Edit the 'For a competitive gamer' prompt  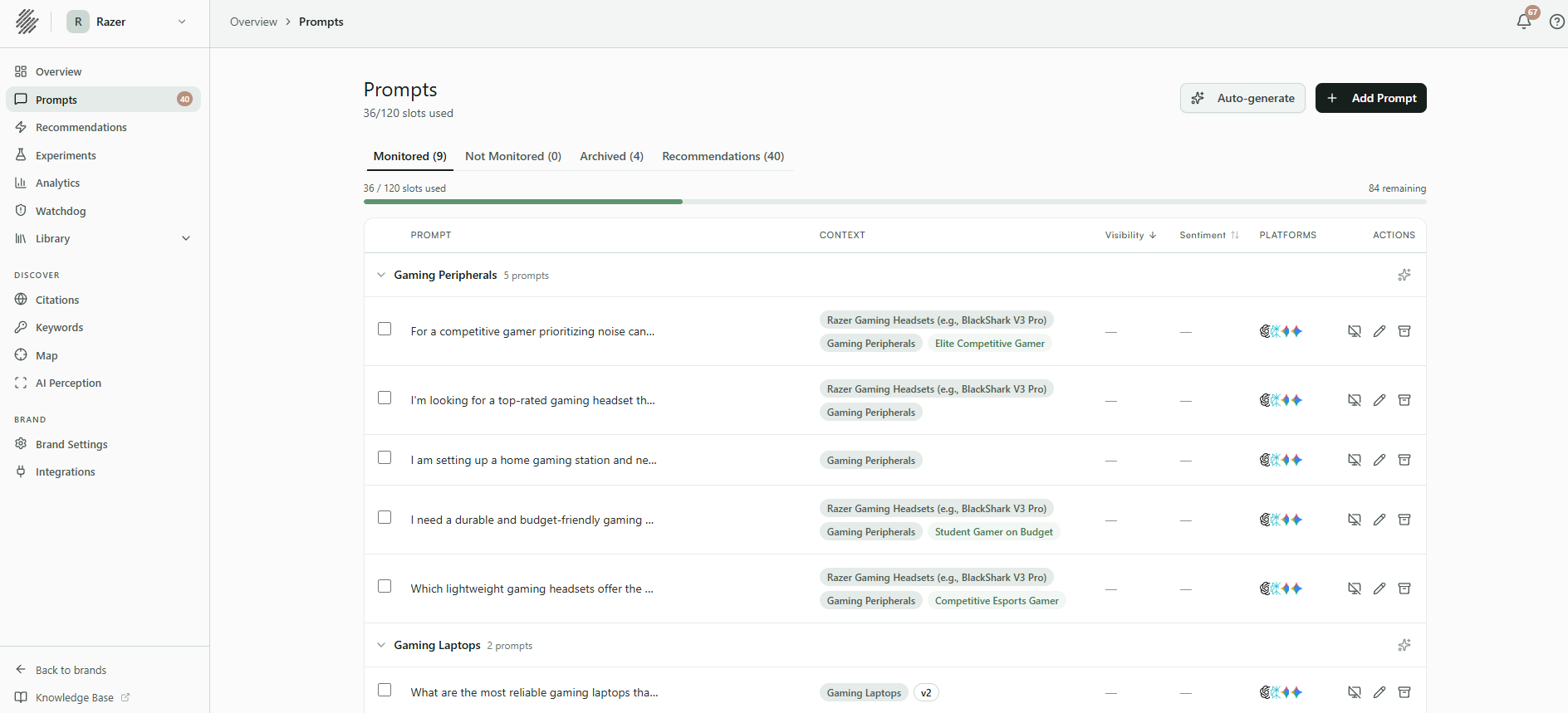point(1379,331)
